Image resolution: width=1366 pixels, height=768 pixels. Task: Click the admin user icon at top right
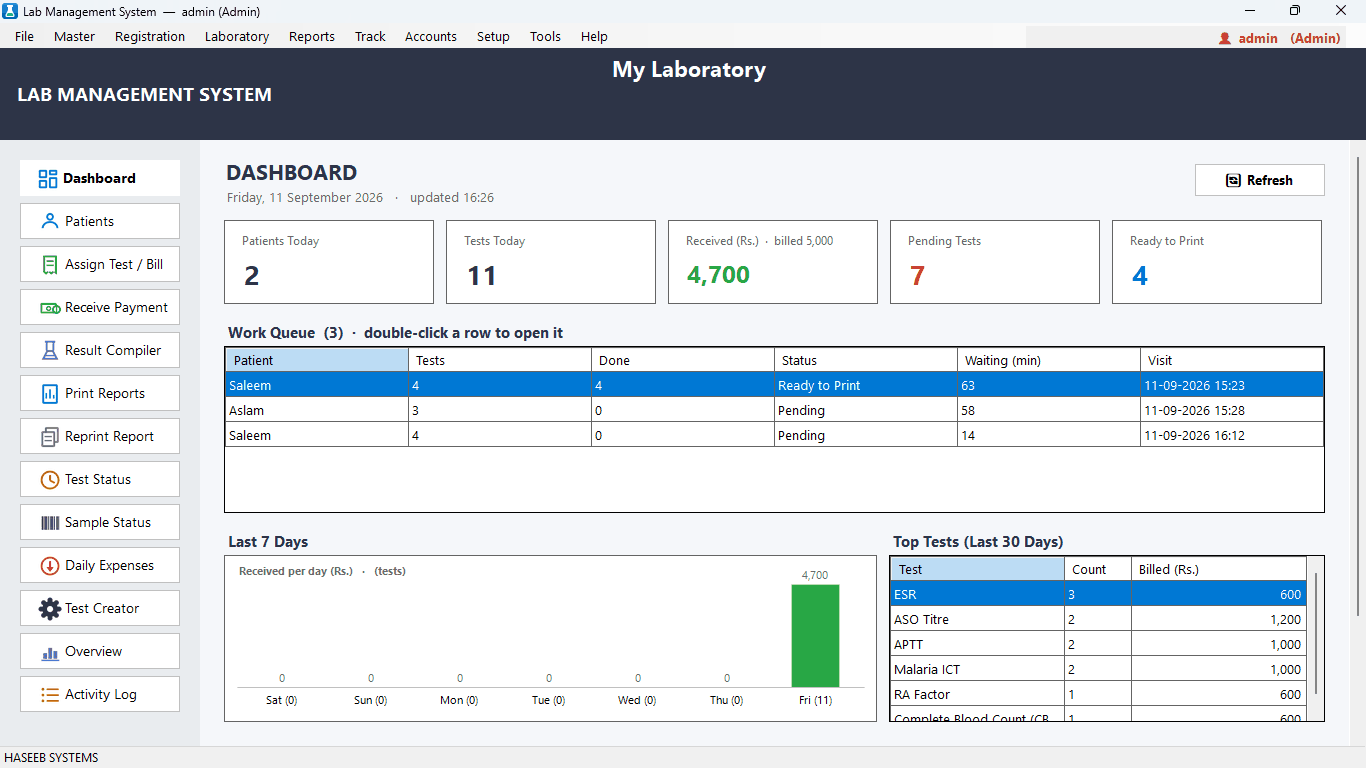coord(1225,38)
